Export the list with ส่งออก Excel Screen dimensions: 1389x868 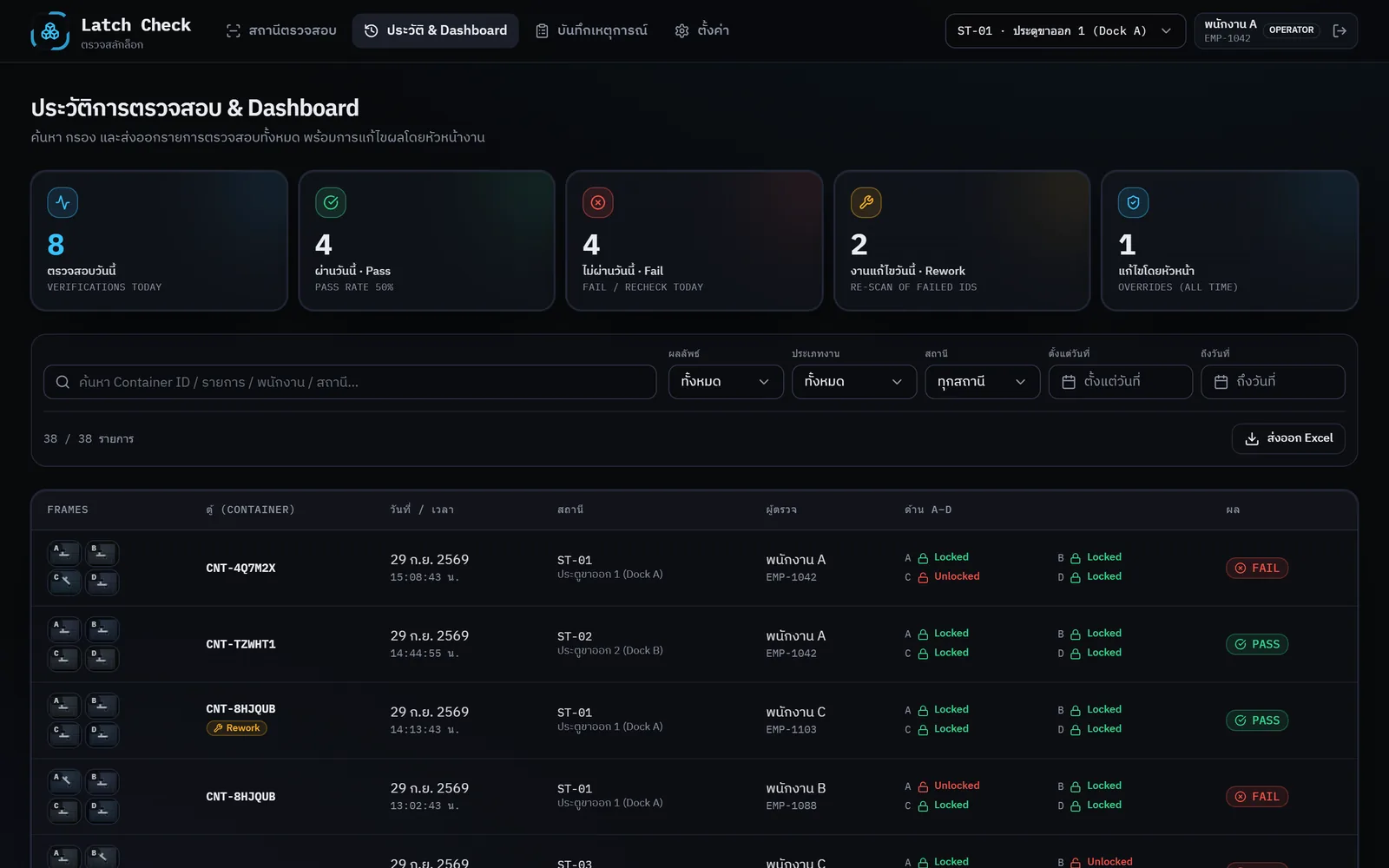coord(1288,439)
